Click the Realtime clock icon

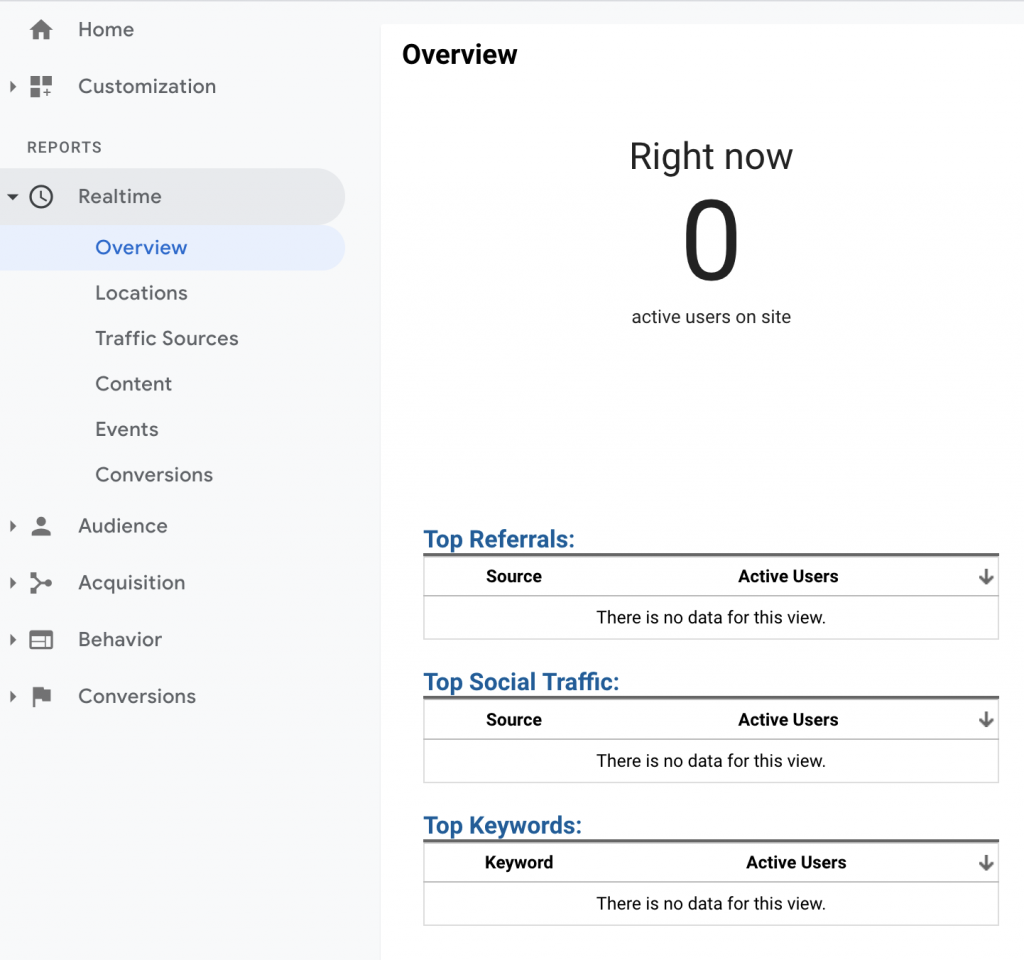(41, 197)
